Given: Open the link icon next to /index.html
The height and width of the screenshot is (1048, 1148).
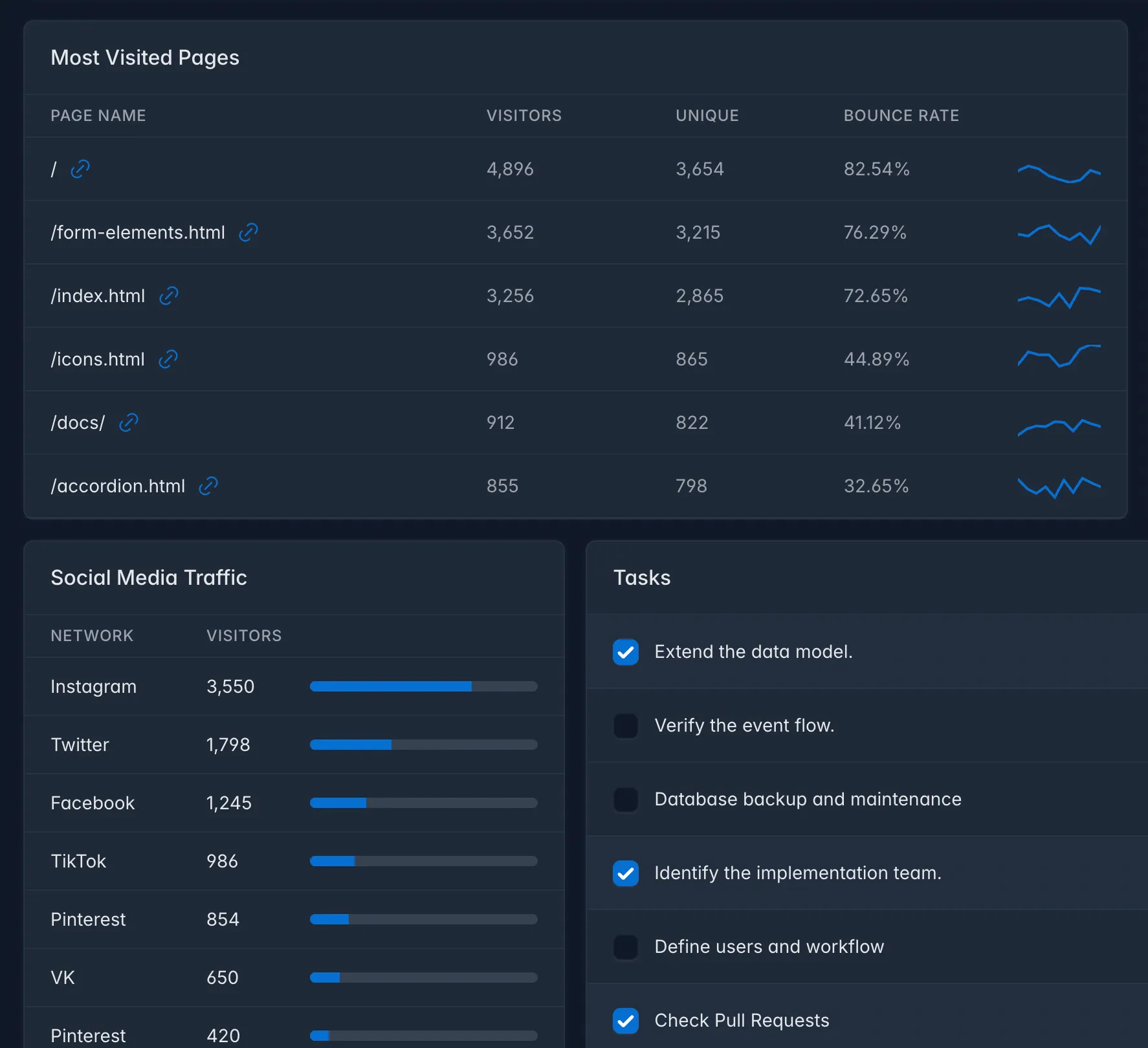Looking at the screenshot, I should click(x=169, y=296).
